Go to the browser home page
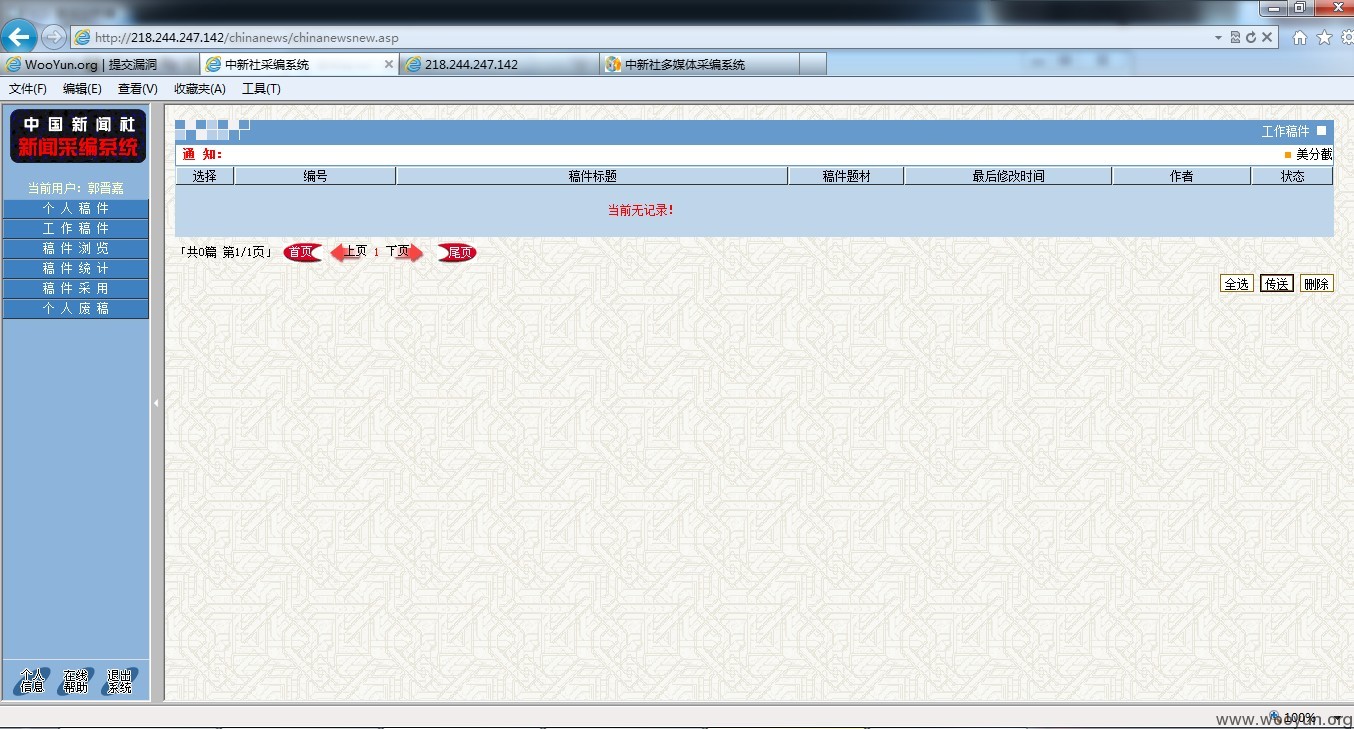 (1300, 38)
